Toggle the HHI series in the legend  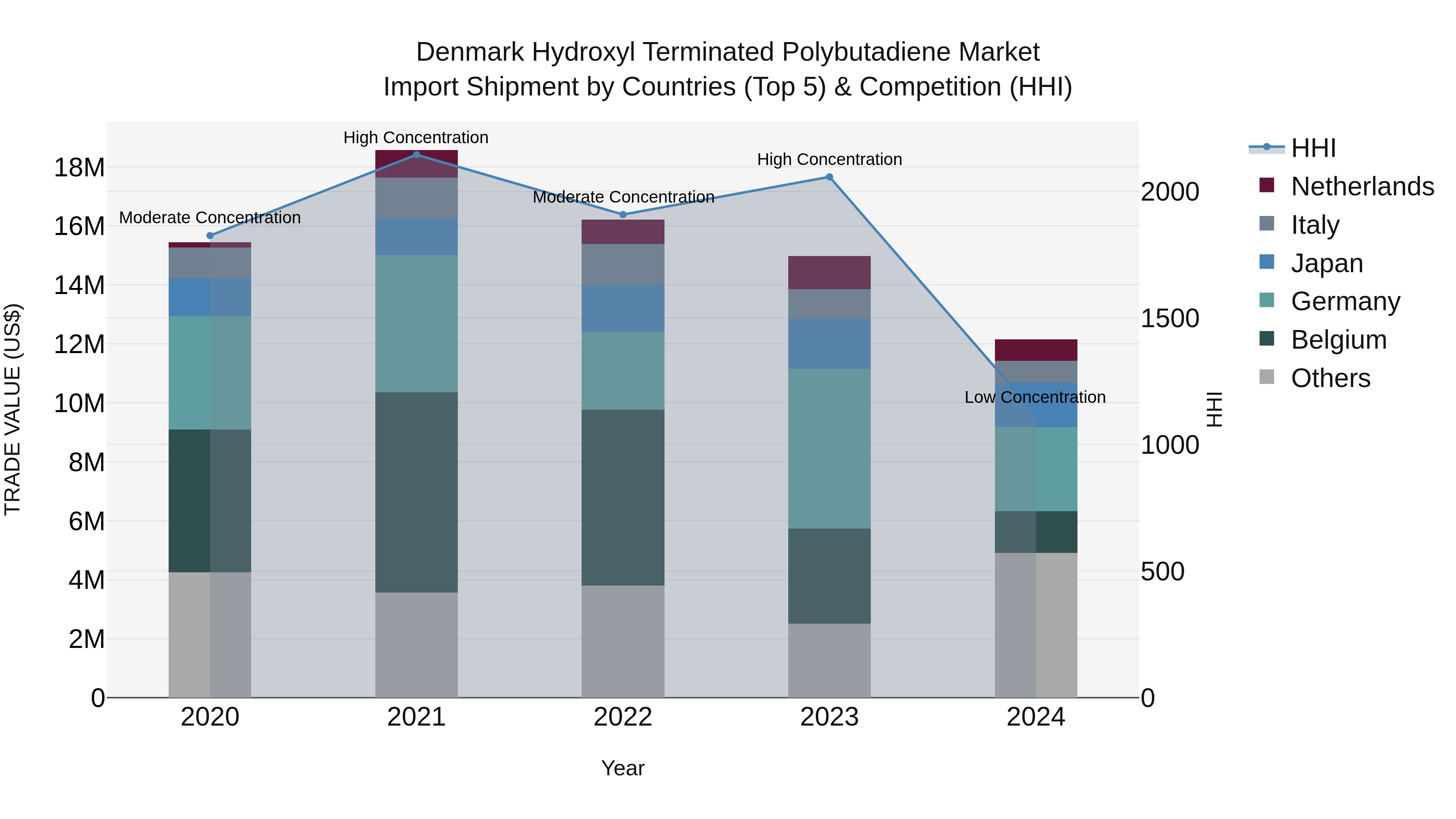click(x=1292, y=148)
